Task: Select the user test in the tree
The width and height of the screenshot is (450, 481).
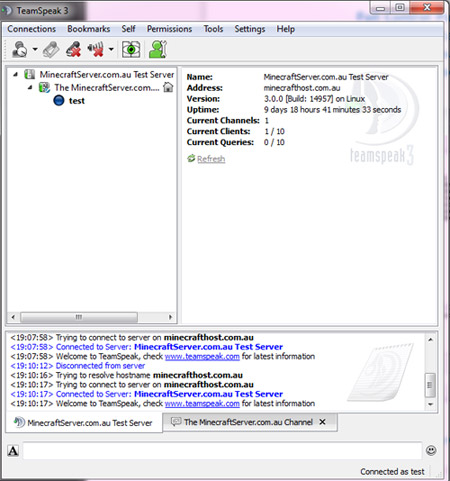Action: (x=77, y=101)
